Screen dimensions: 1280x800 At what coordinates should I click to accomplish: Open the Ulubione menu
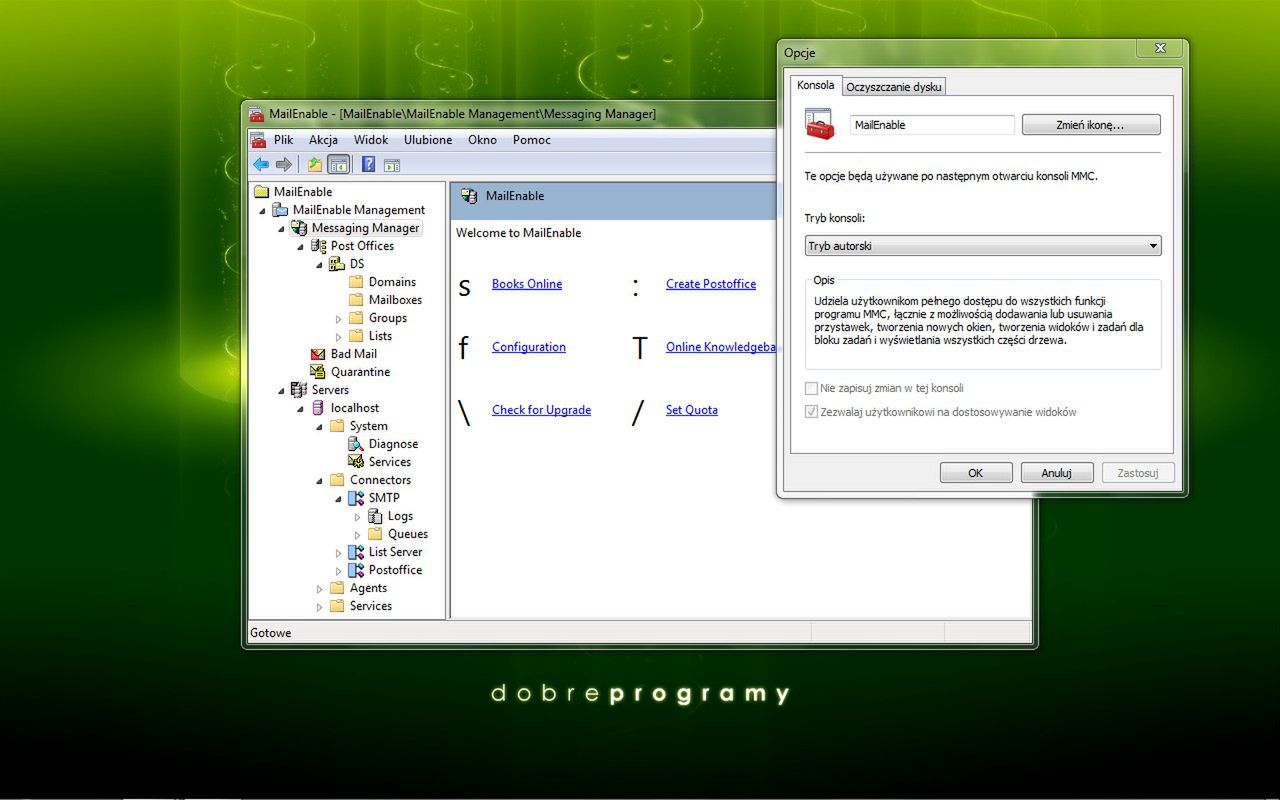428,140
